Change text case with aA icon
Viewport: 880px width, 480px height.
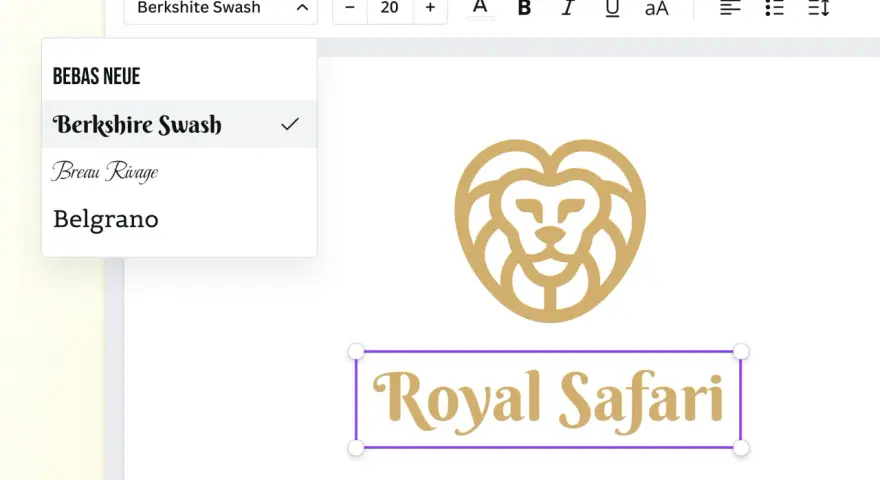pyautogui.click(x=657, y=8)
